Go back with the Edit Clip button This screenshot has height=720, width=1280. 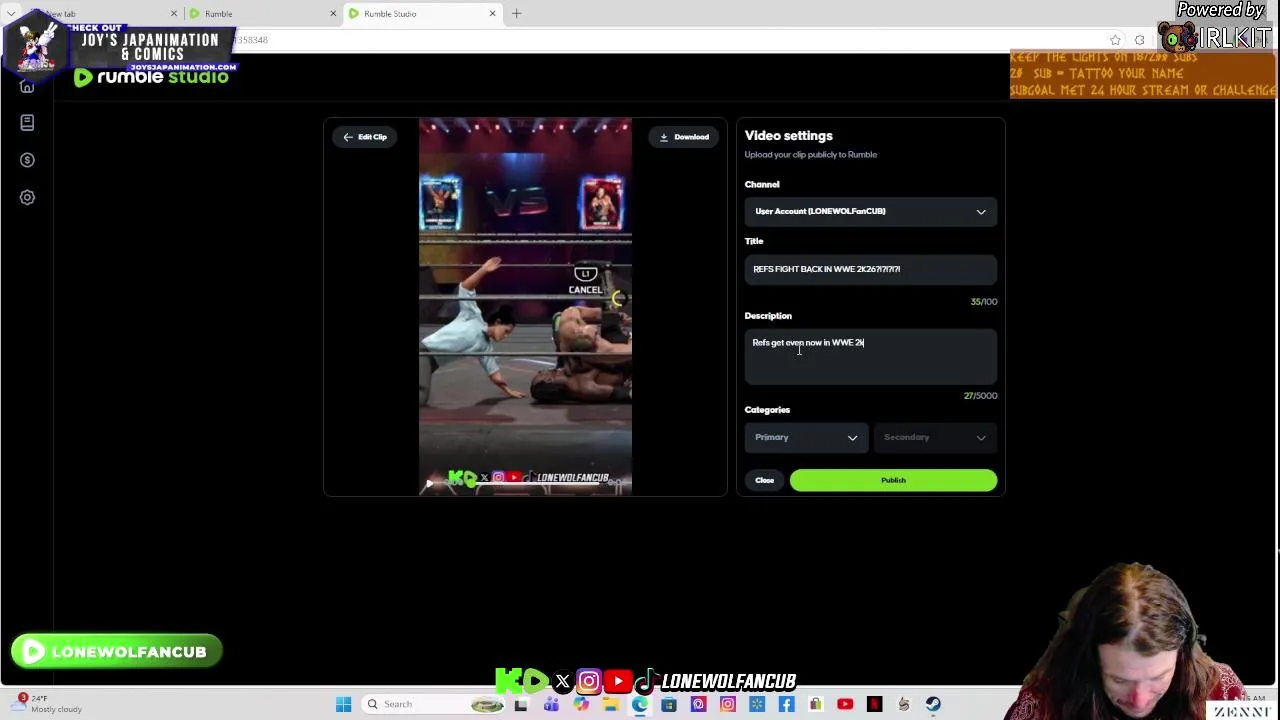pos(365,137)
